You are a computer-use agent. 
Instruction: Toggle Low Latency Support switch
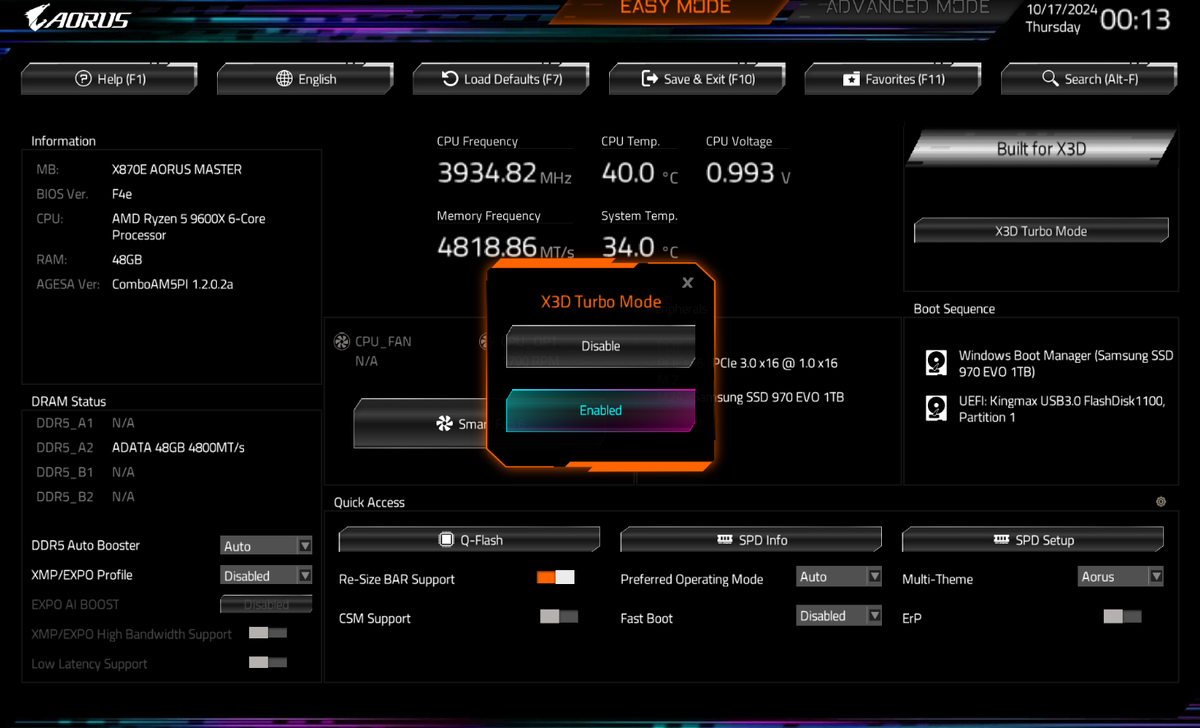tap(268, 663)
